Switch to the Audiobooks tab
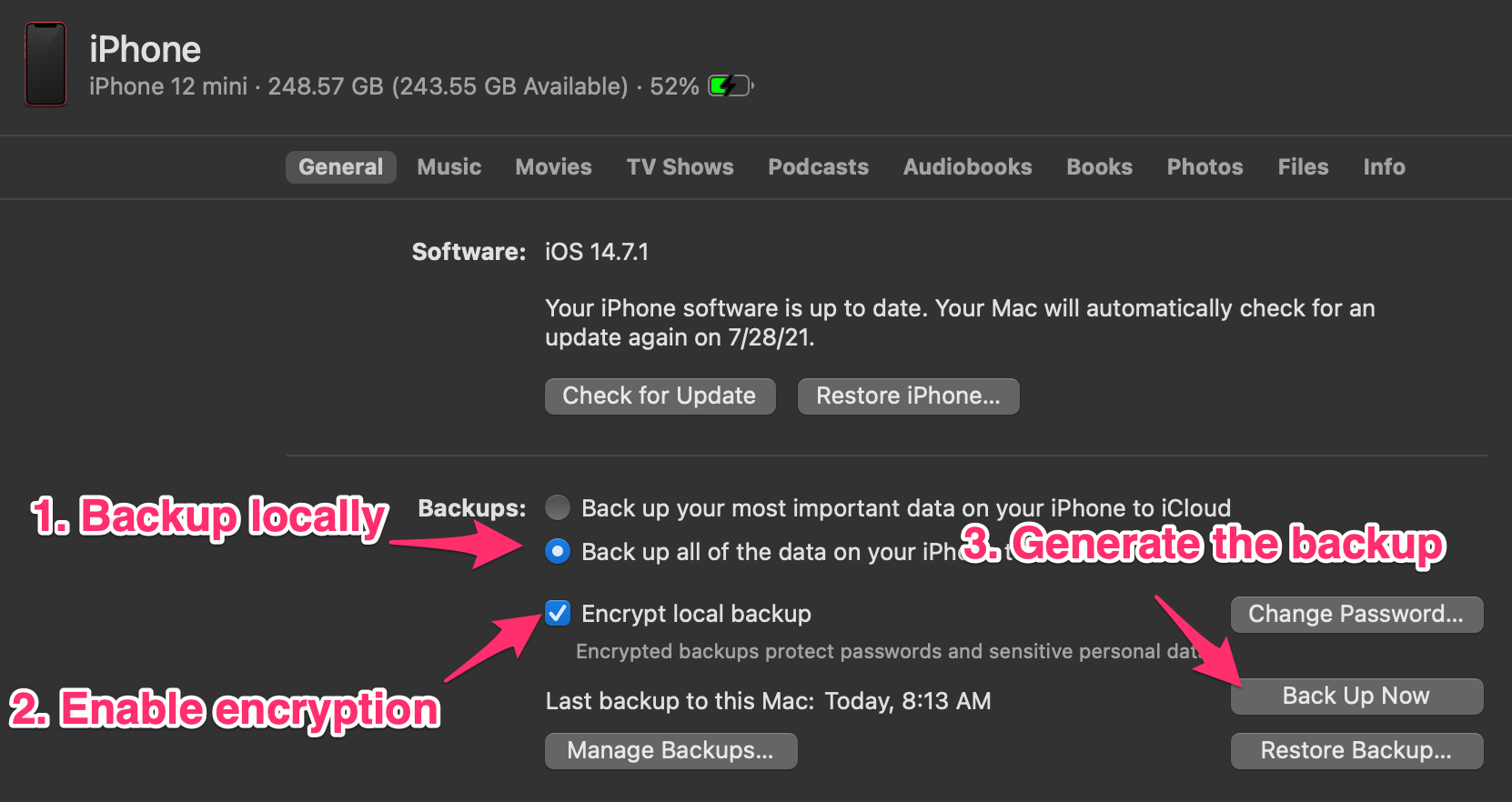 (x=966, y=166)
